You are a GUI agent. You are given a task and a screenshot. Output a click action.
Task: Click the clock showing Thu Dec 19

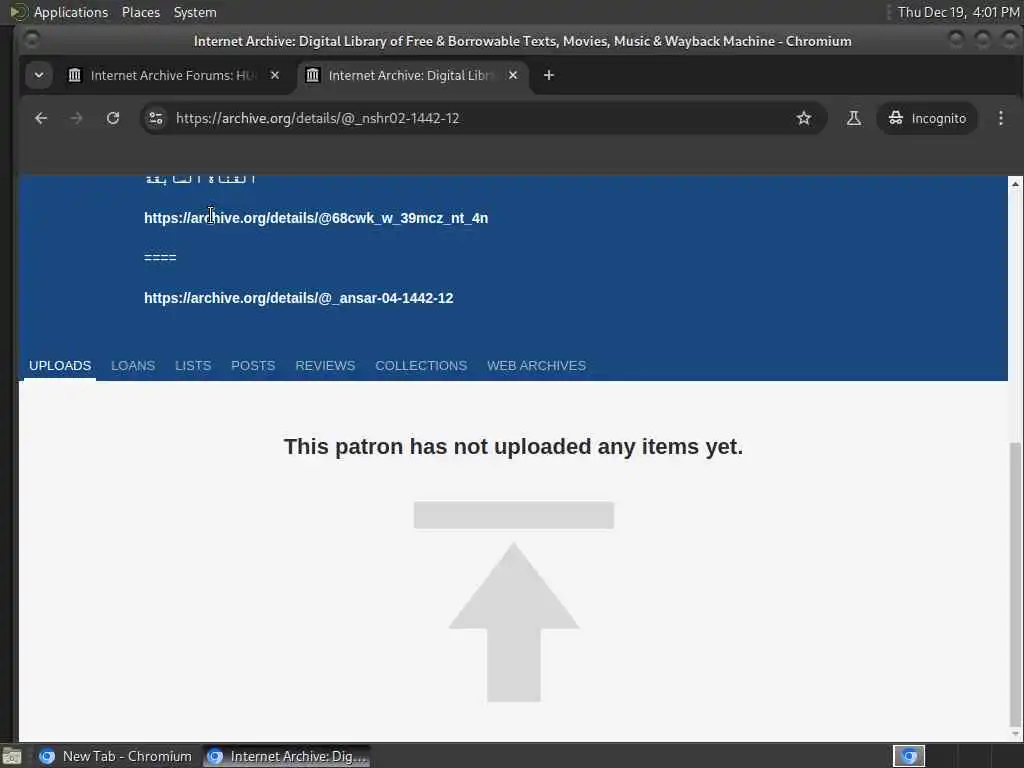[x=958, y=12]
